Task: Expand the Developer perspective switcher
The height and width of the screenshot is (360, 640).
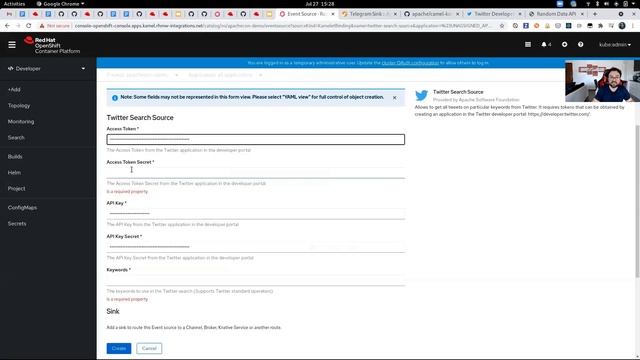Action: tap(47, 69)
